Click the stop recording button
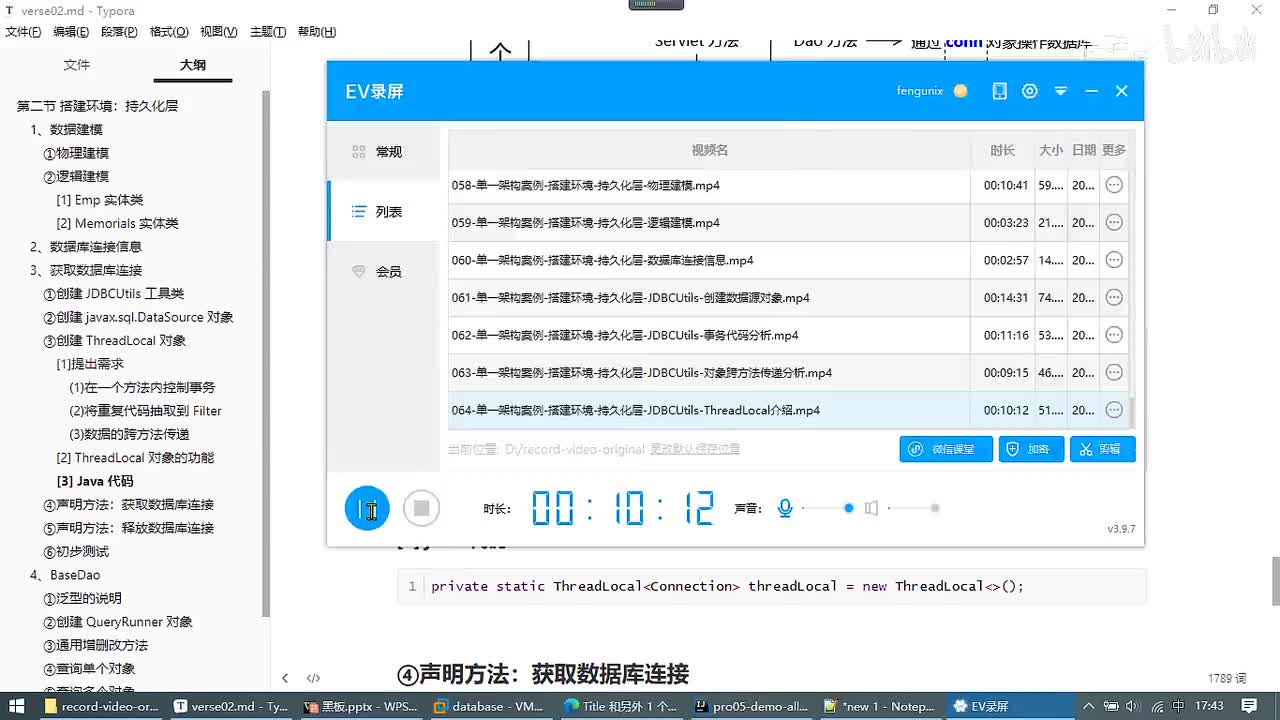The height and width of the screenshot is (720, 1280). click(421, 508)
